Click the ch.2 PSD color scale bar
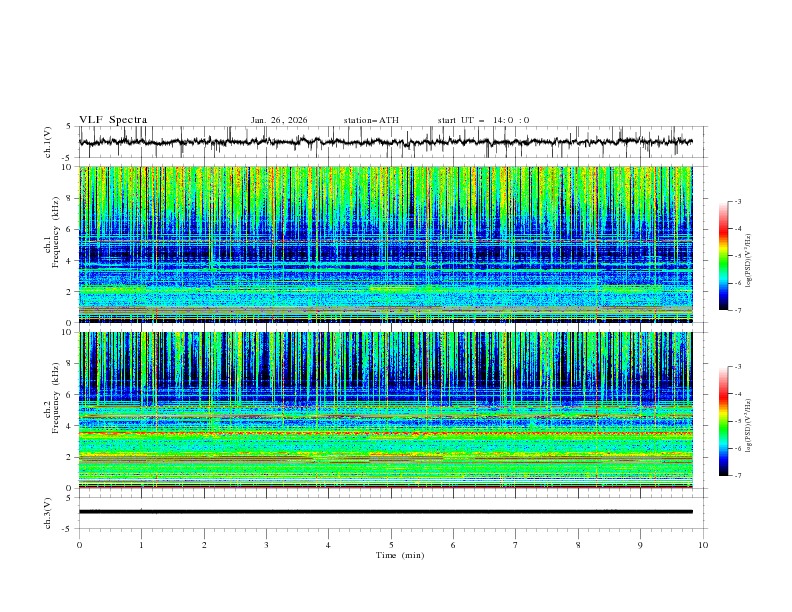This screenshot has height=612, width=792. pos(724,421)
